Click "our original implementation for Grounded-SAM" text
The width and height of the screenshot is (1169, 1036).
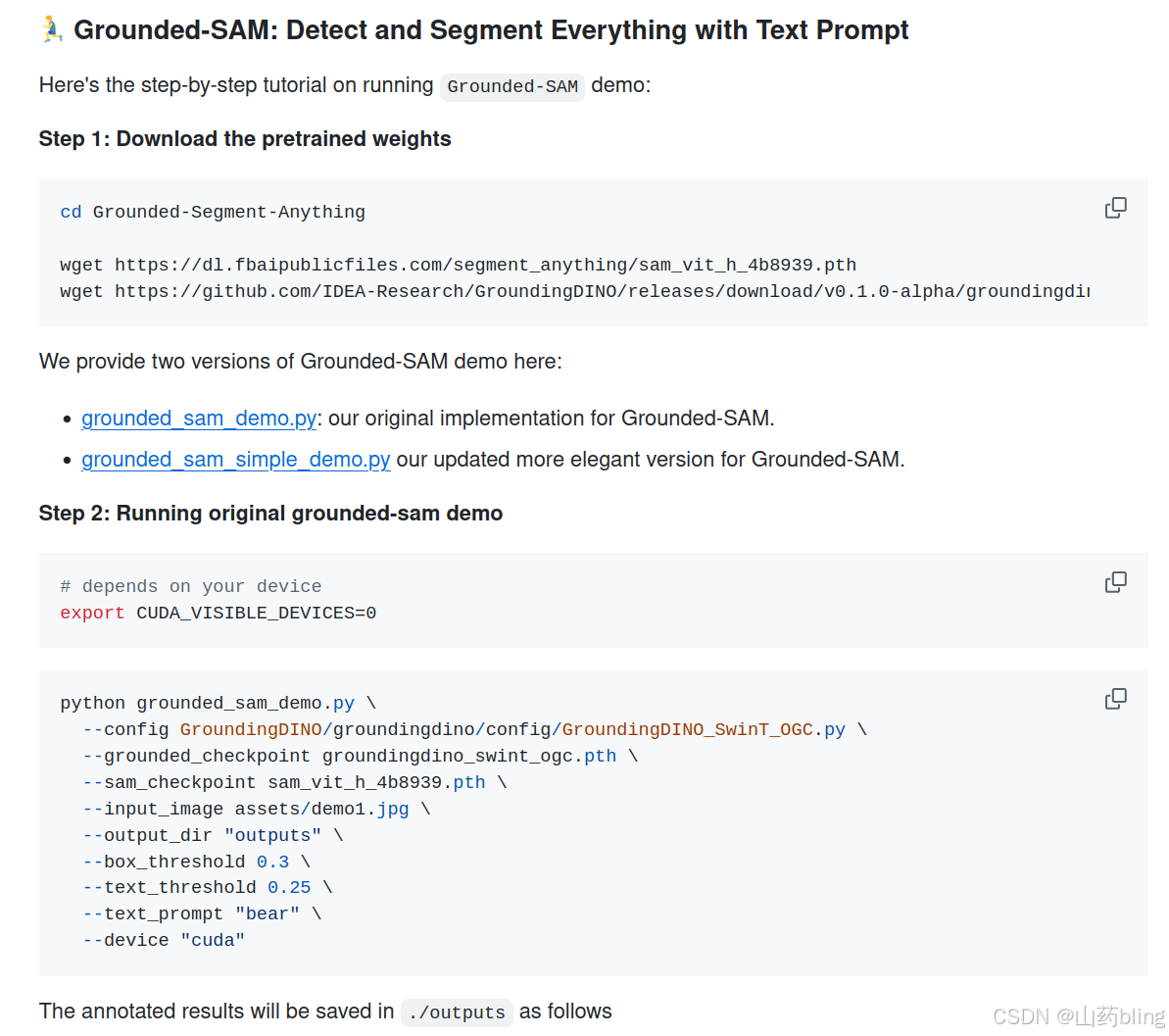coord(551,419)
